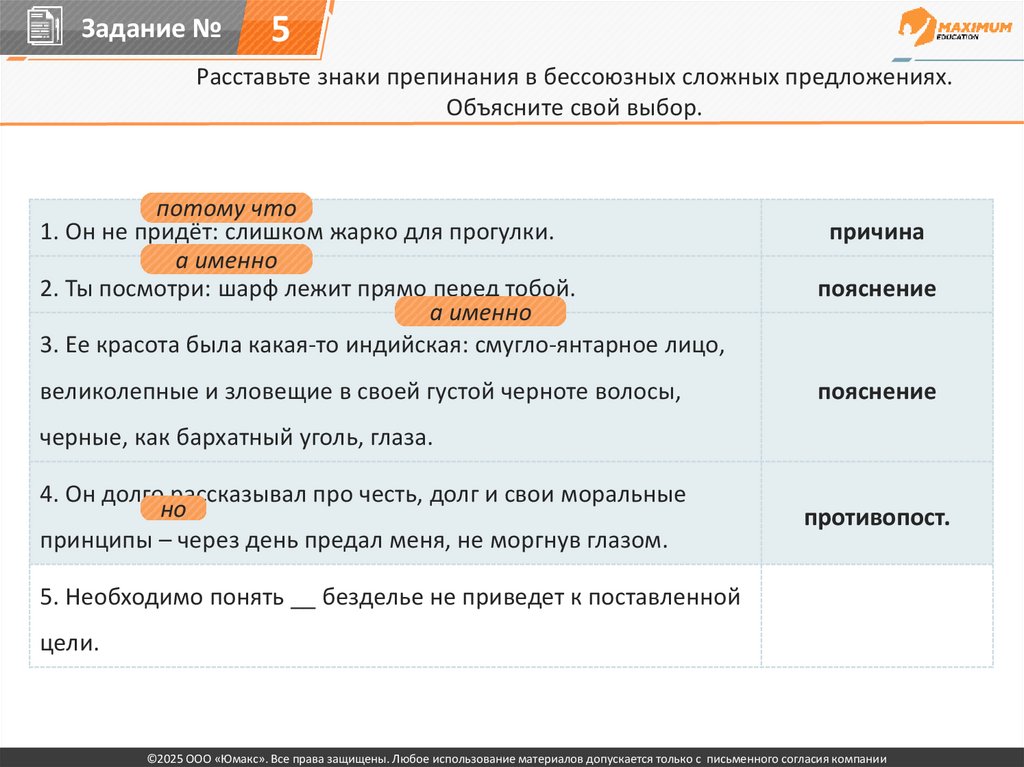This screenshot has height=767, width=1024.
Task: Select sentence 5 'Необходимо понять'
Action: 390,597
